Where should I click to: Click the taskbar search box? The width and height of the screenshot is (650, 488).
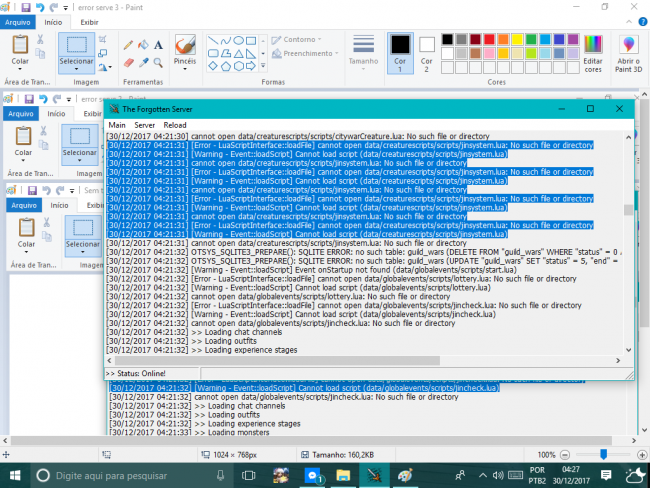(x=131, y=475)
